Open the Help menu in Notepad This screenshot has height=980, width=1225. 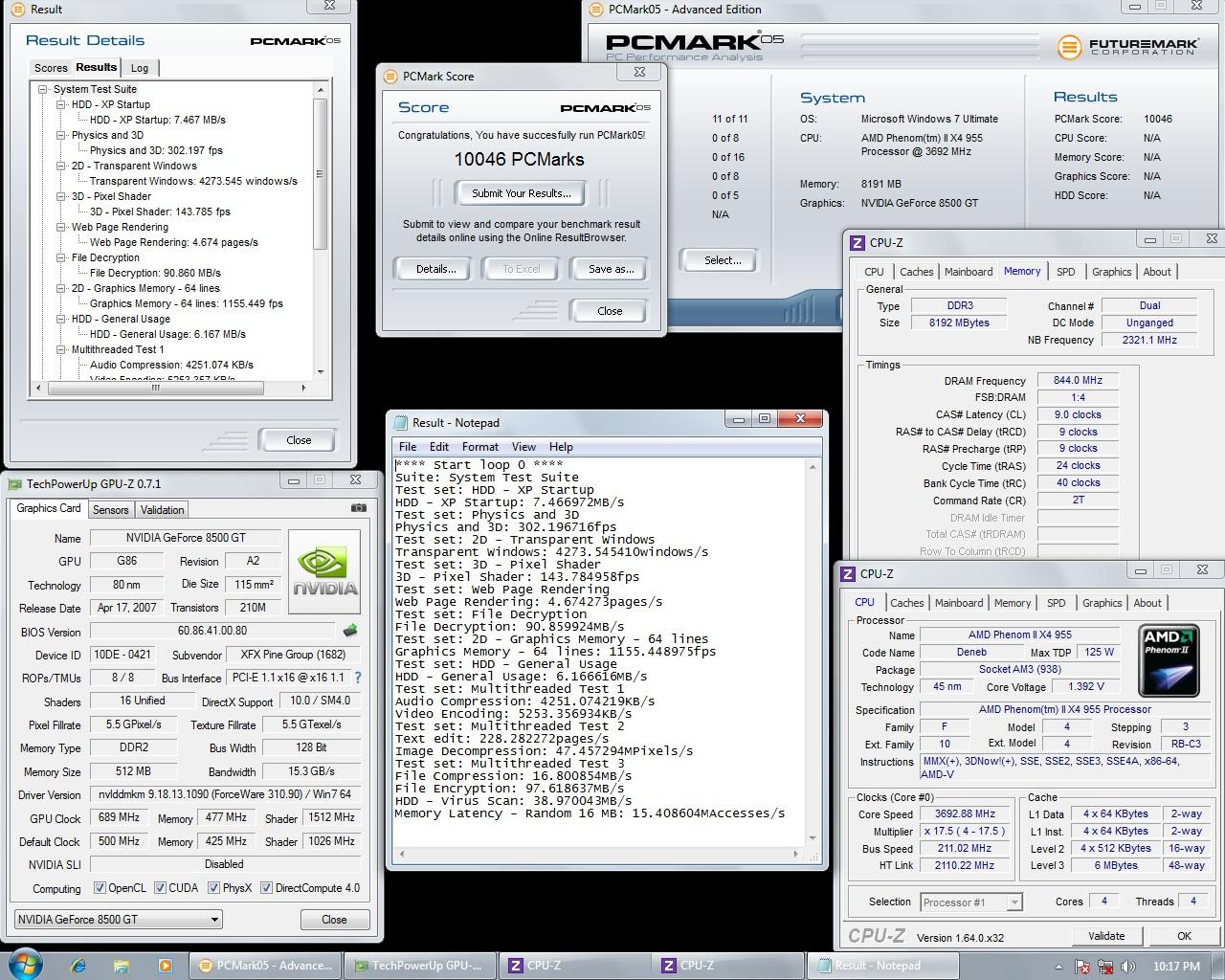[x=561, y=447]
